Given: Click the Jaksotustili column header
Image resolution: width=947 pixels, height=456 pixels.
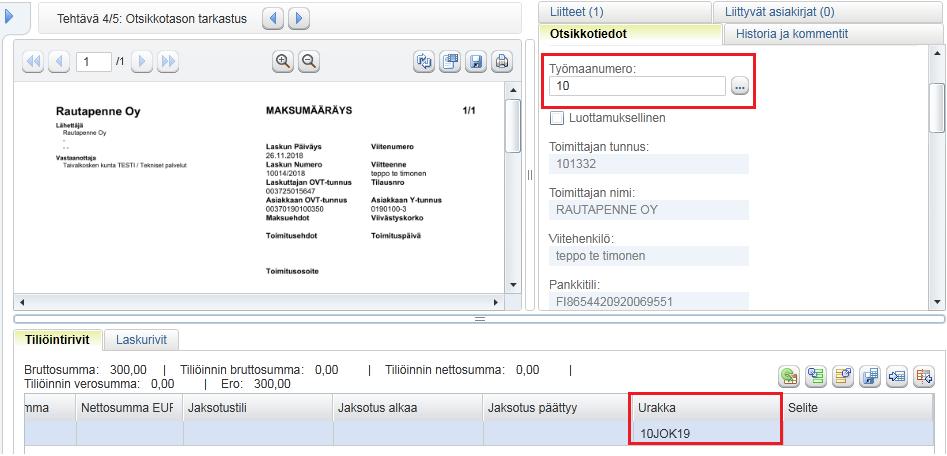Looking at the screenshot, I should coord(258,408).
